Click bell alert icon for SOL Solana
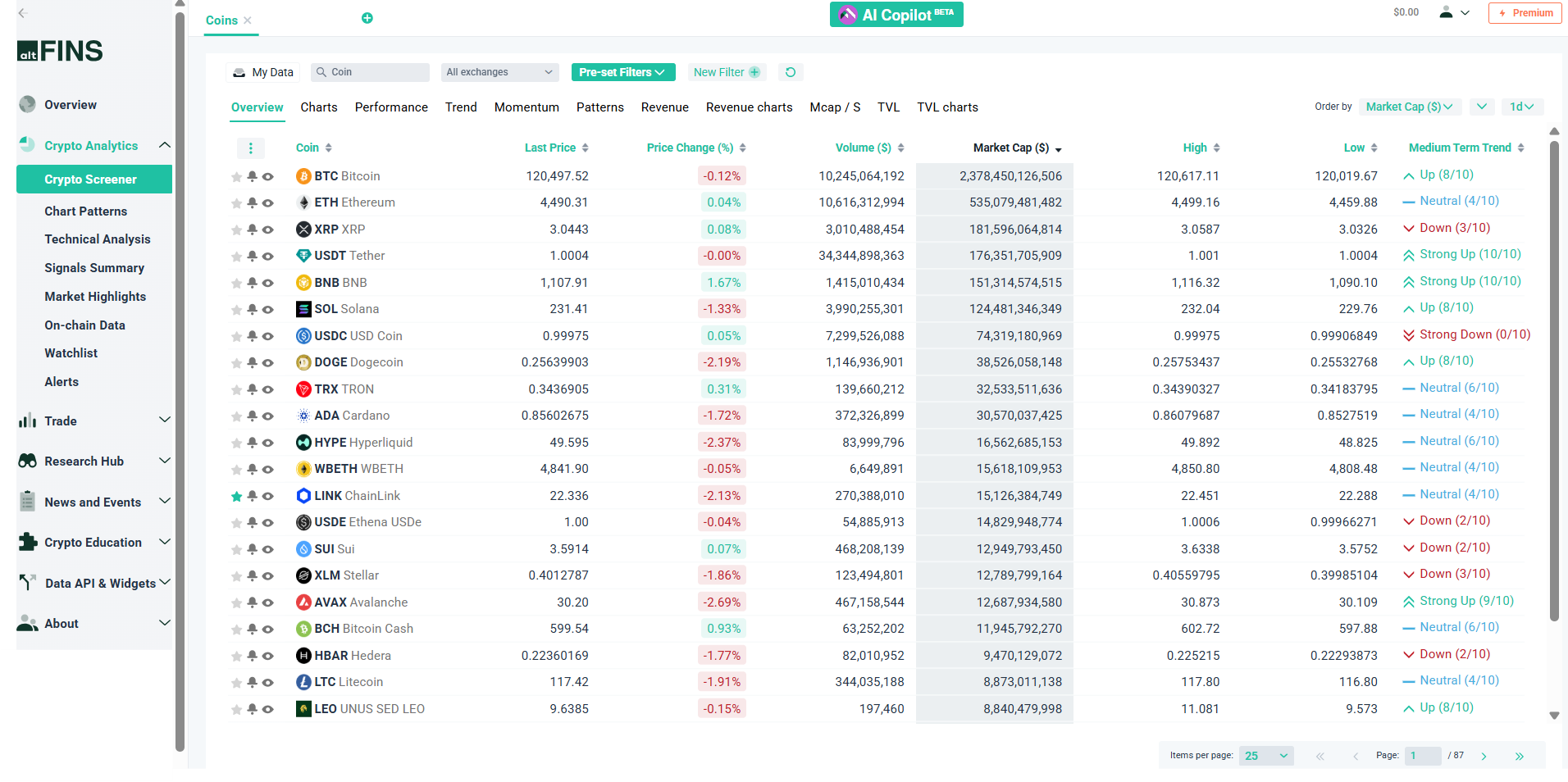Image resolution: width=1568 pixels, height=782 pixels. tap(253, 309)
